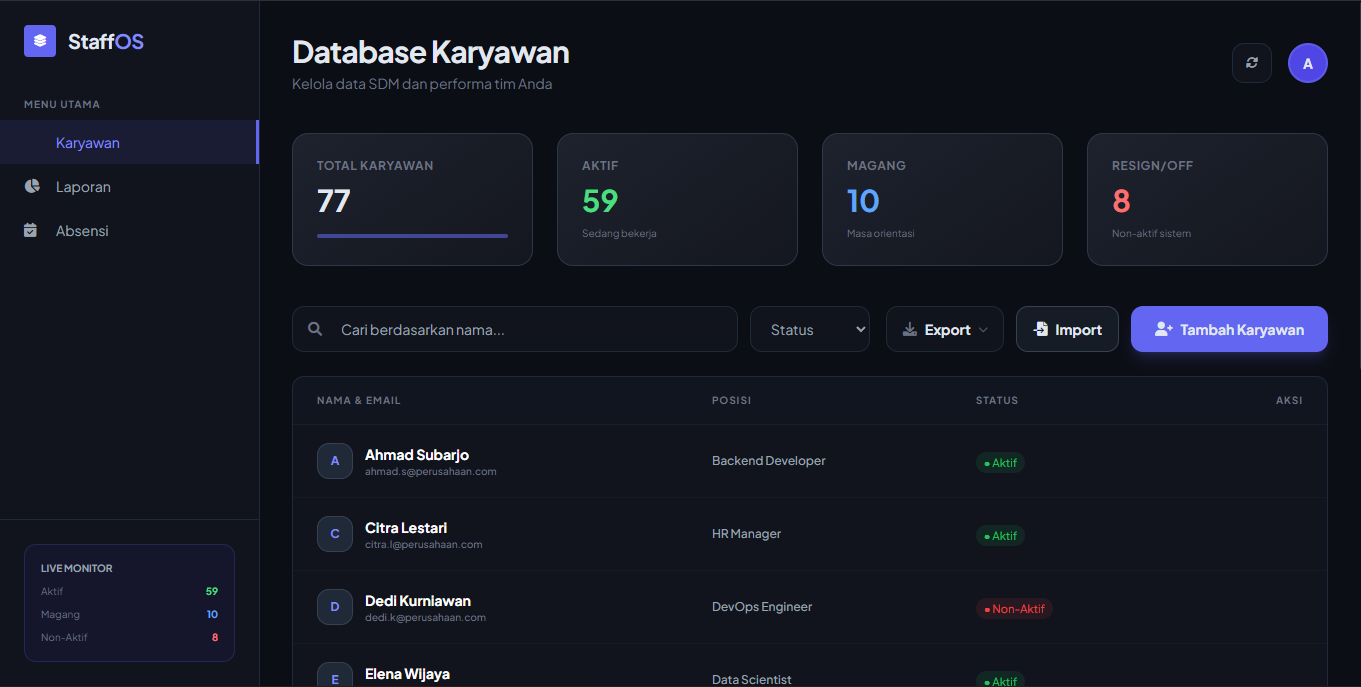Click the STATUS column header
This screenshot has width=1361, height=687.
click(x=997, y=400)
